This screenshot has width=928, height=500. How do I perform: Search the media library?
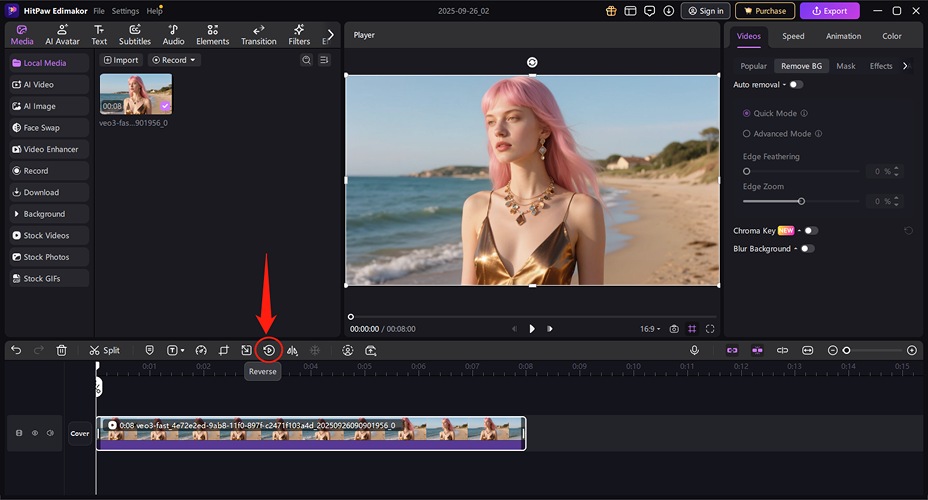pyautogui.click(x=306, y=60)
